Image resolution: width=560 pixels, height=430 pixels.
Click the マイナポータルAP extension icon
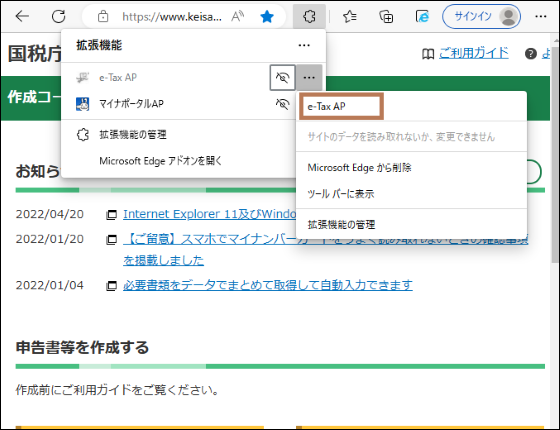click(x=82, y=104)
